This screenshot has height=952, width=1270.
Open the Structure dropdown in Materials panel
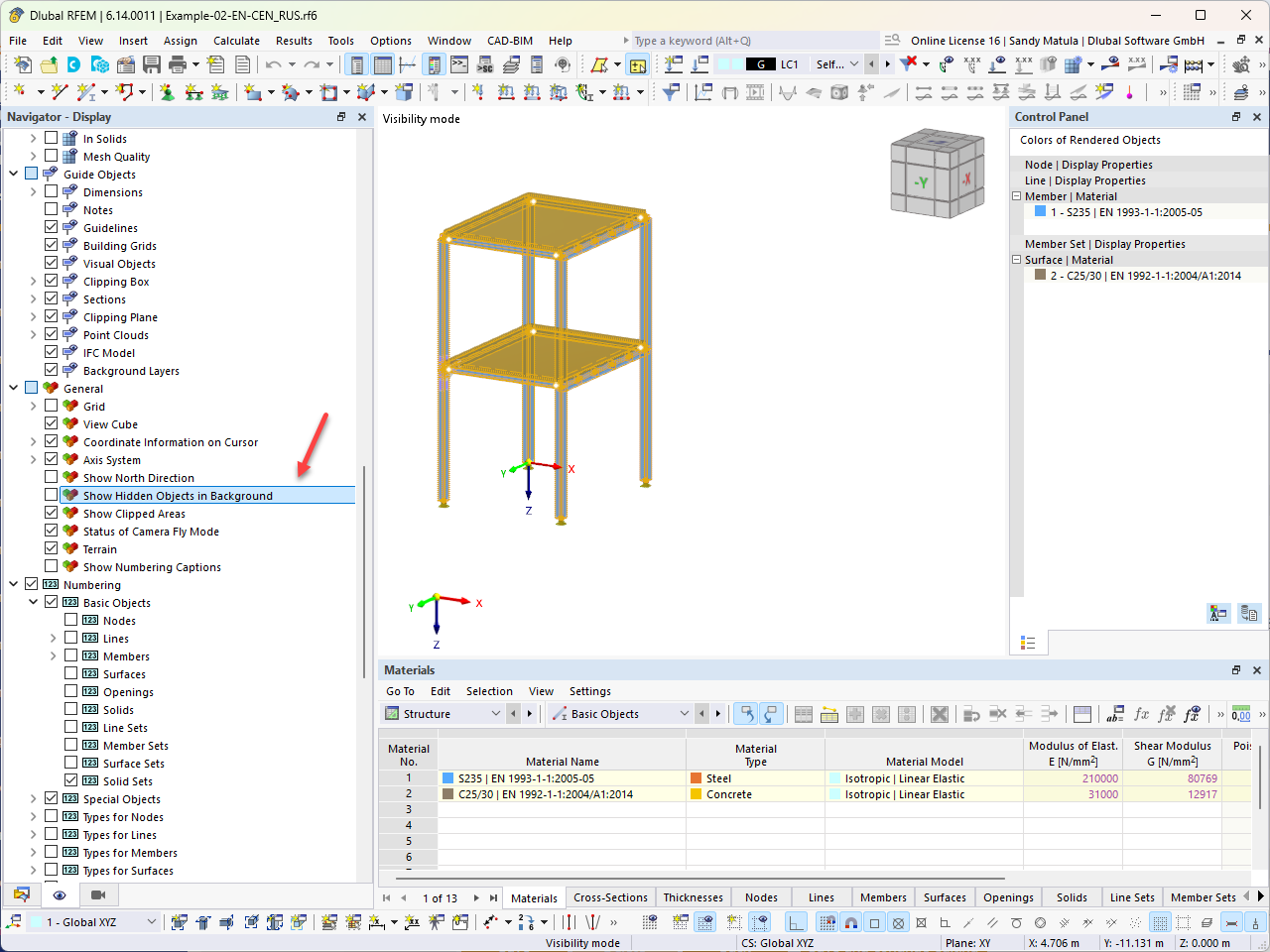(x=443, y=714)
